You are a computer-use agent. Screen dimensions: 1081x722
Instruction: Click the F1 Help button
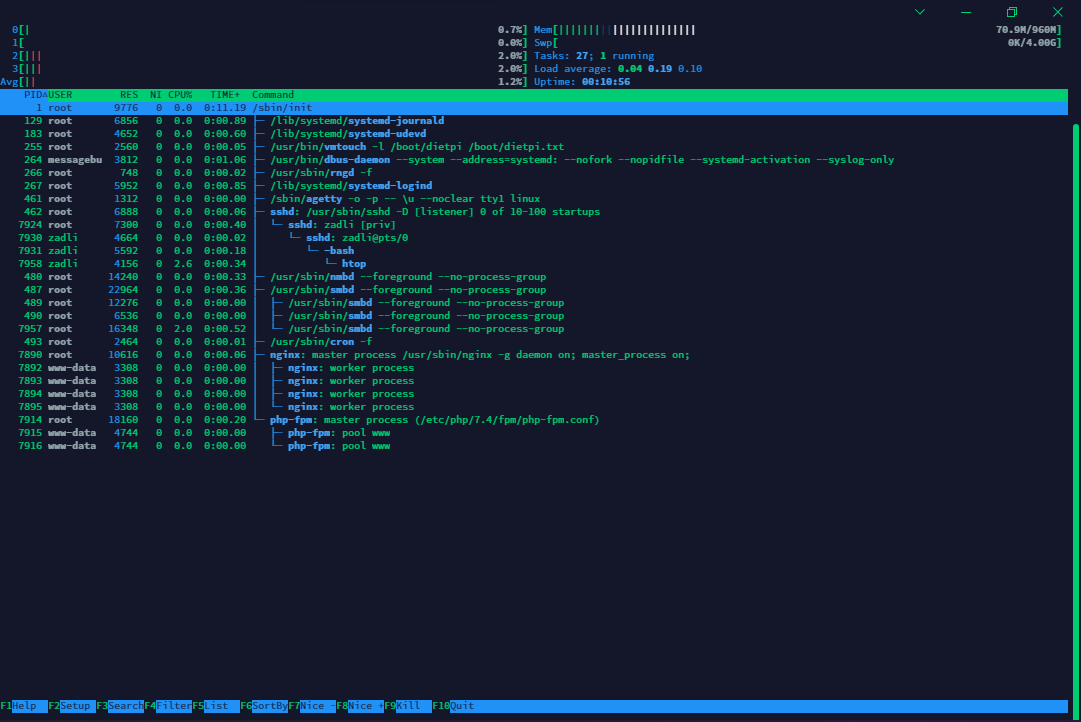click(x=24, y=705)
